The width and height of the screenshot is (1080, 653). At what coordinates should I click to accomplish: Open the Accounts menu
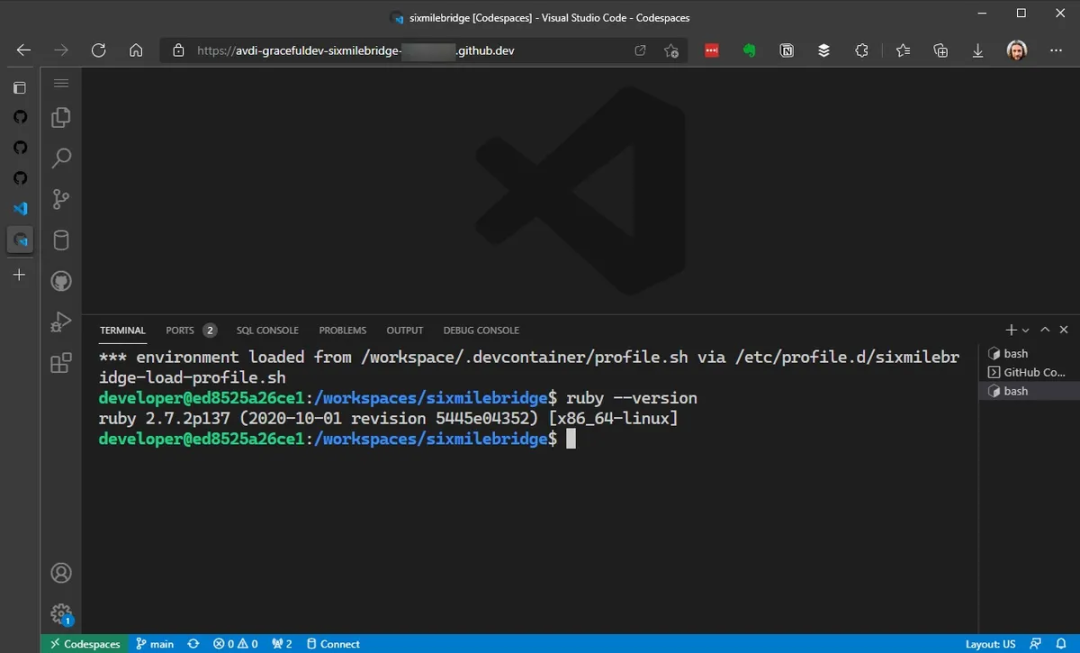(61, 573)
